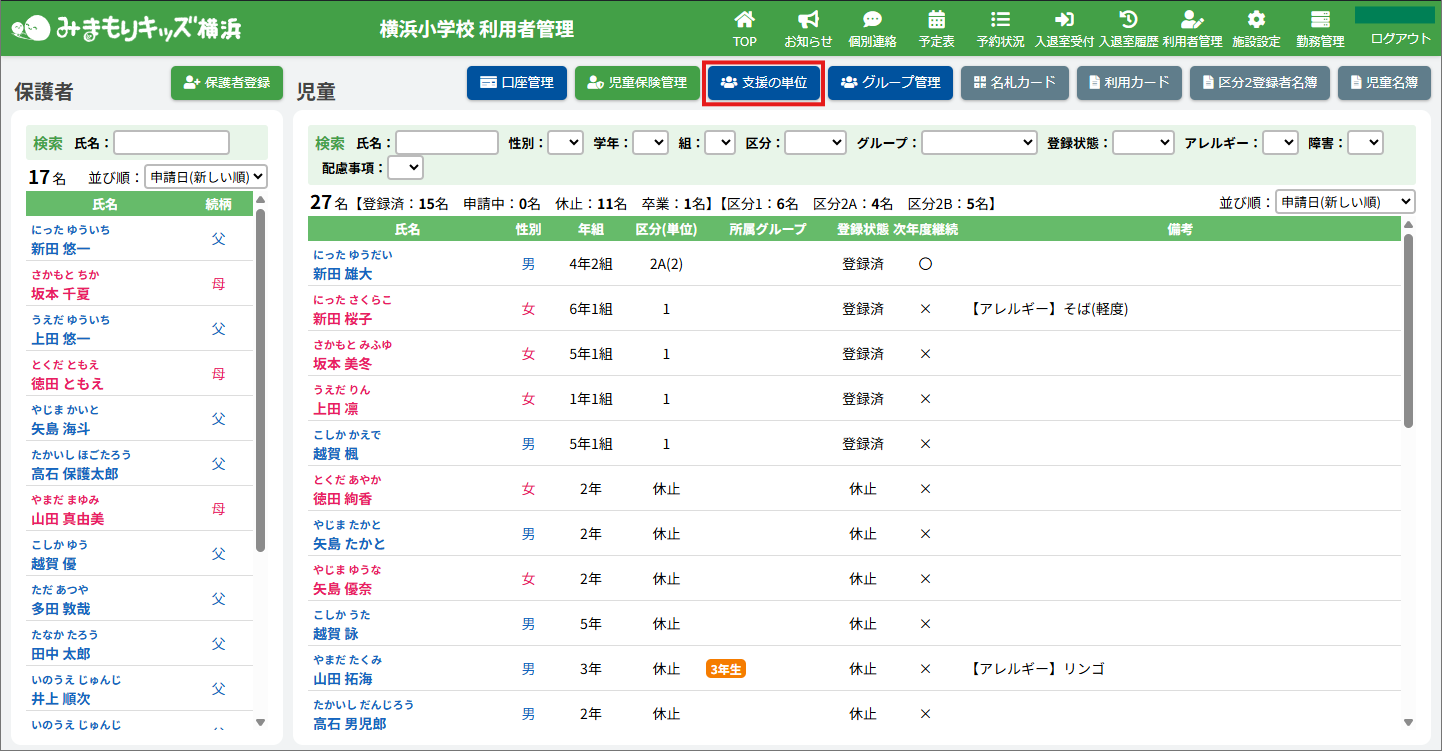Open child record 新田 雄大
Screen dimensions: 1442x751
pyautogui.click(x=342, y=273)
